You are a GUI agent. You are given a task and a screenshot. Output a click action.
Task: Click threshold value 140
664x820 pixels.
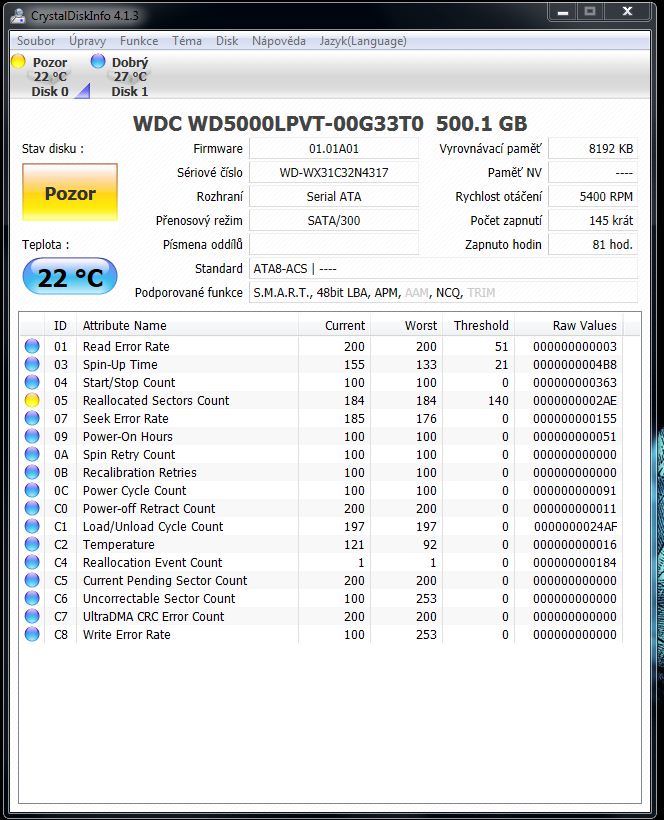[x=498, y=401]
